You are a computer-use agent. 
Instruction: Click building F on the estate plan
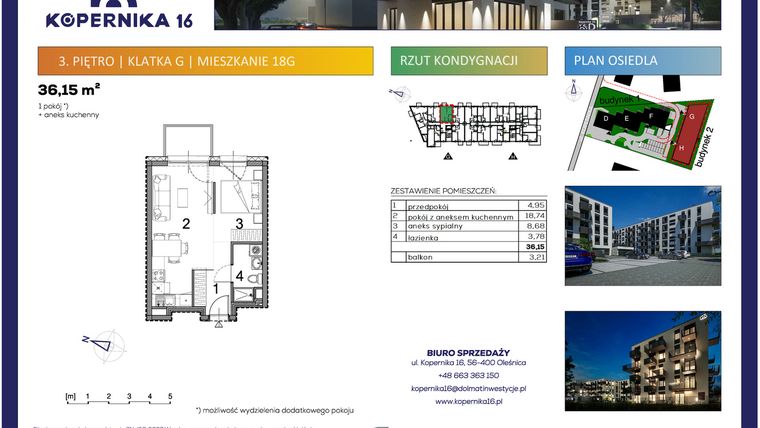click(651, 116)
